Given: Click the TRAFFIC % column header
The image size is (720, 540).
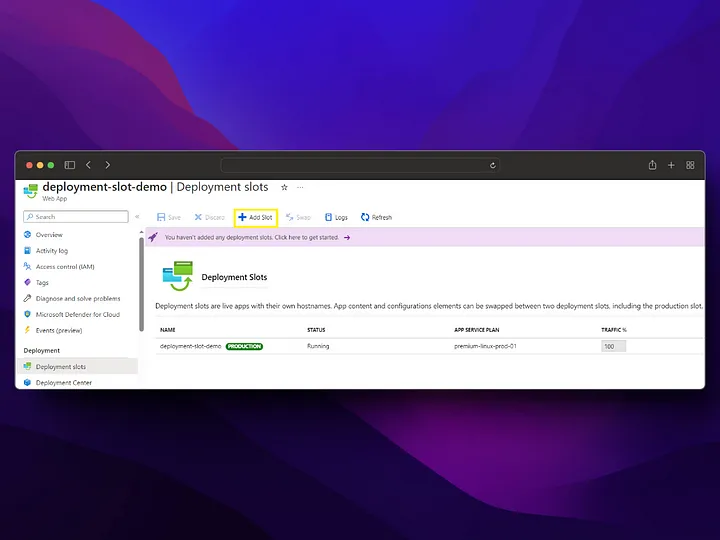Looking at the screenshot, I should pos(614,330).
